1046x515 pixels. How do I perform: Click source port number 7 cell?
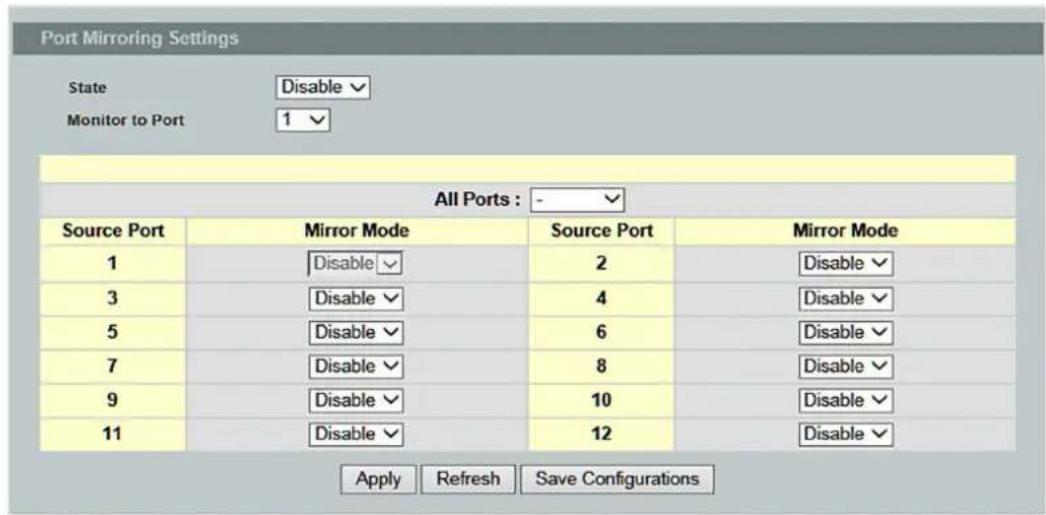pos(113,366)
